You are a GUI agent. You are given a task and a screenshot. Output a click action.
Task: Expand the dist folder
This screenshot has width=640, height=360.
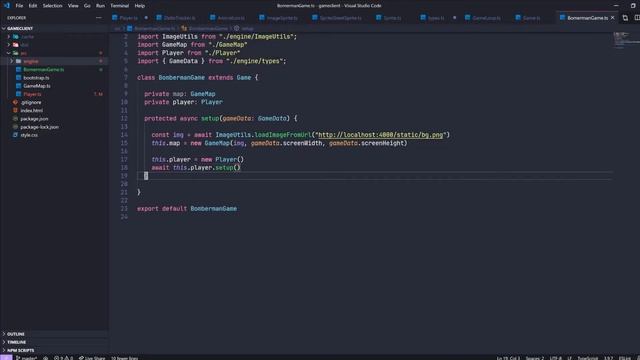pyautogui.click(x=9, y=45)
